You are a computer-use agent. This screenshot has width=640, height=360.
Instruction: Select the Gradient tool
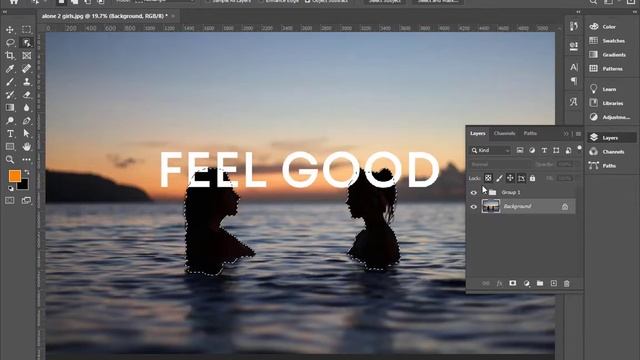[x=10, y=107]
